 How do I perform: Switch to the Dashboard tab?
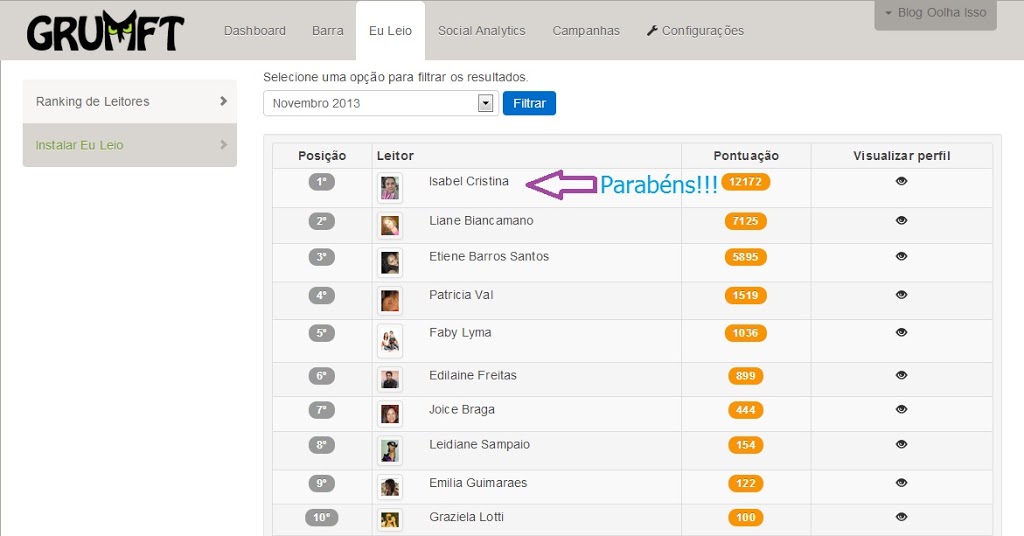click(255, 31)
